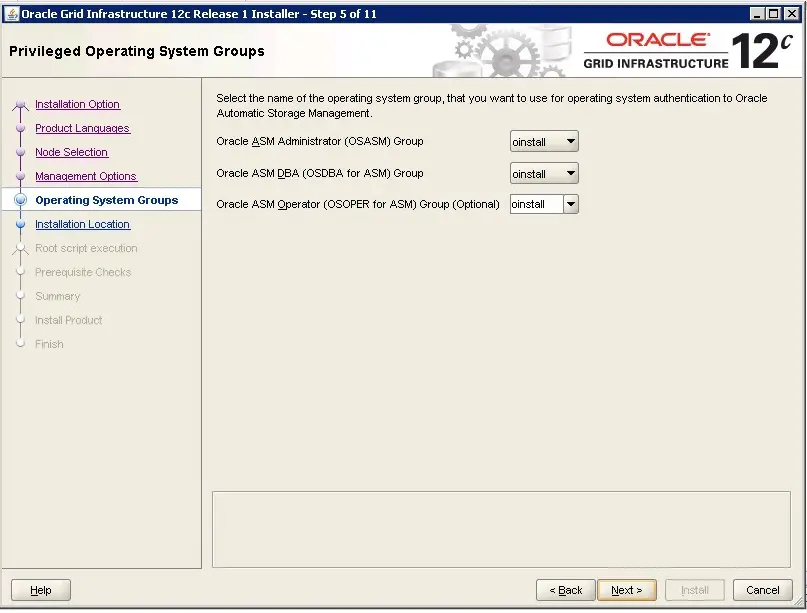
Task: Click the Oracle ASM Administrator (OSASM) Group label
Action: point(320,141)
